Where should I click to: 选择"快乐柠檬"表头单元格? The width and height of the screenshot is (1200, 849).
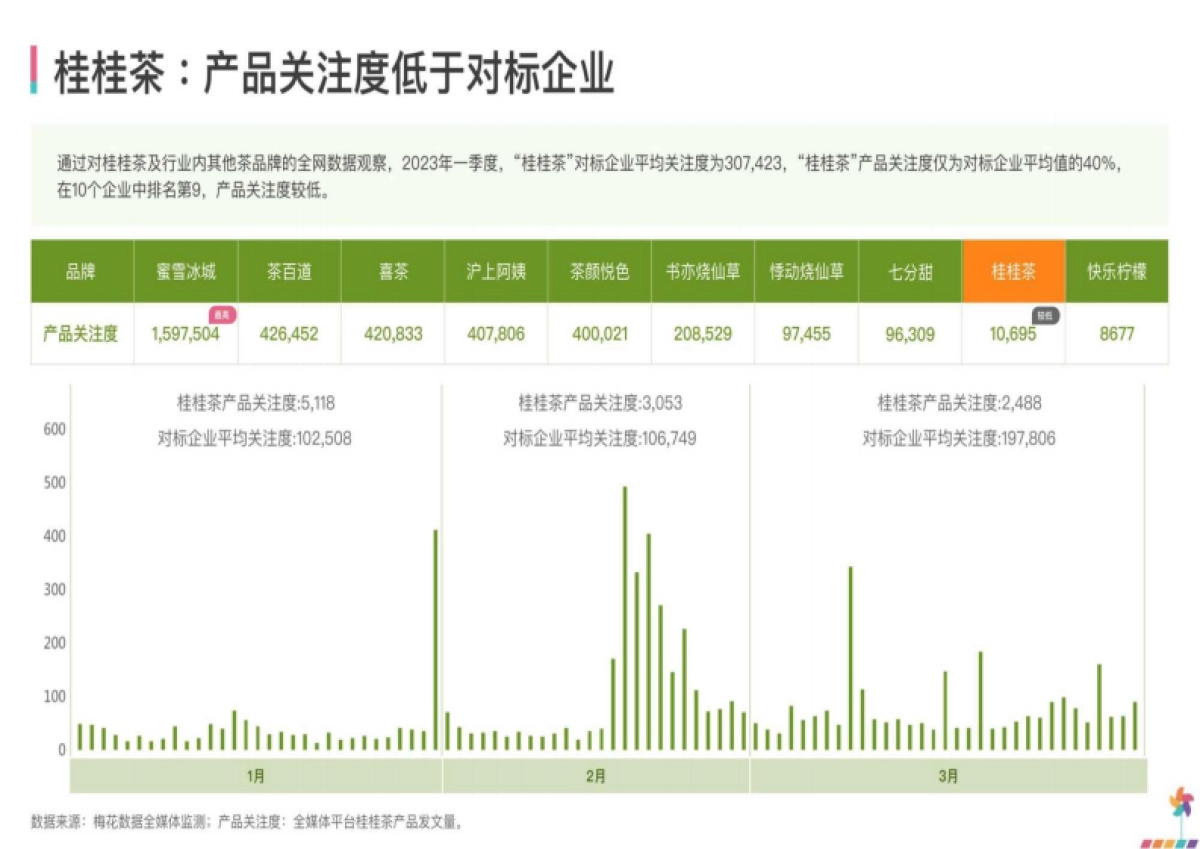coord(1118,270)
